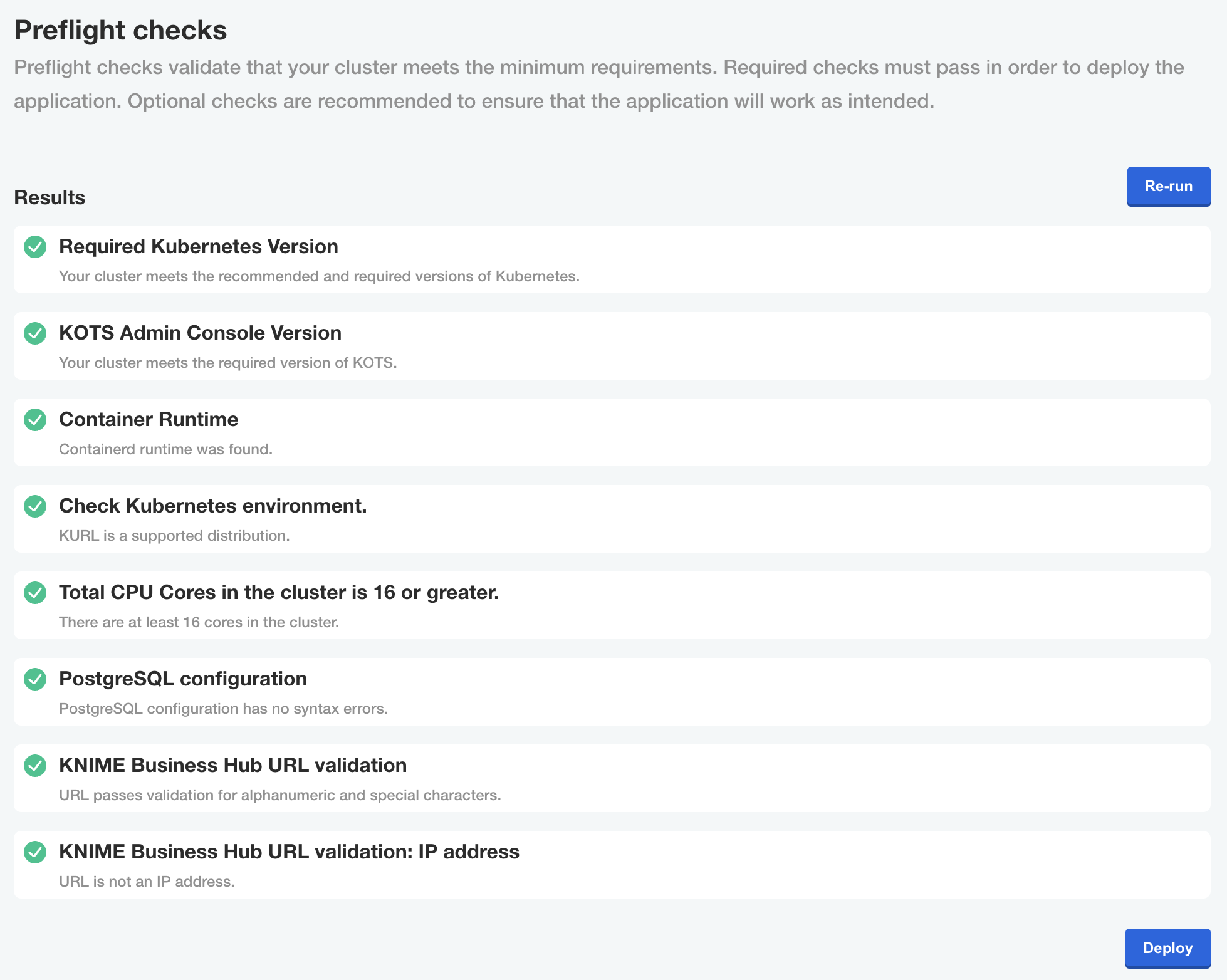This screenshot has width=1227, height=980.
Task: Click Required Kubernetes Version green check icon
Action: (35, 247)
